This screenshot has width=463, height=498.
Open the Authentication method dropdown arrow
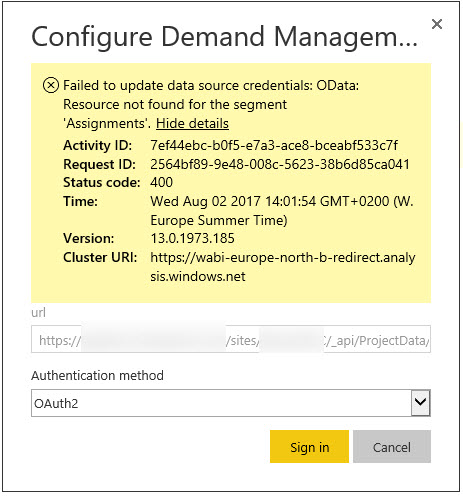(x=420, y=403)
